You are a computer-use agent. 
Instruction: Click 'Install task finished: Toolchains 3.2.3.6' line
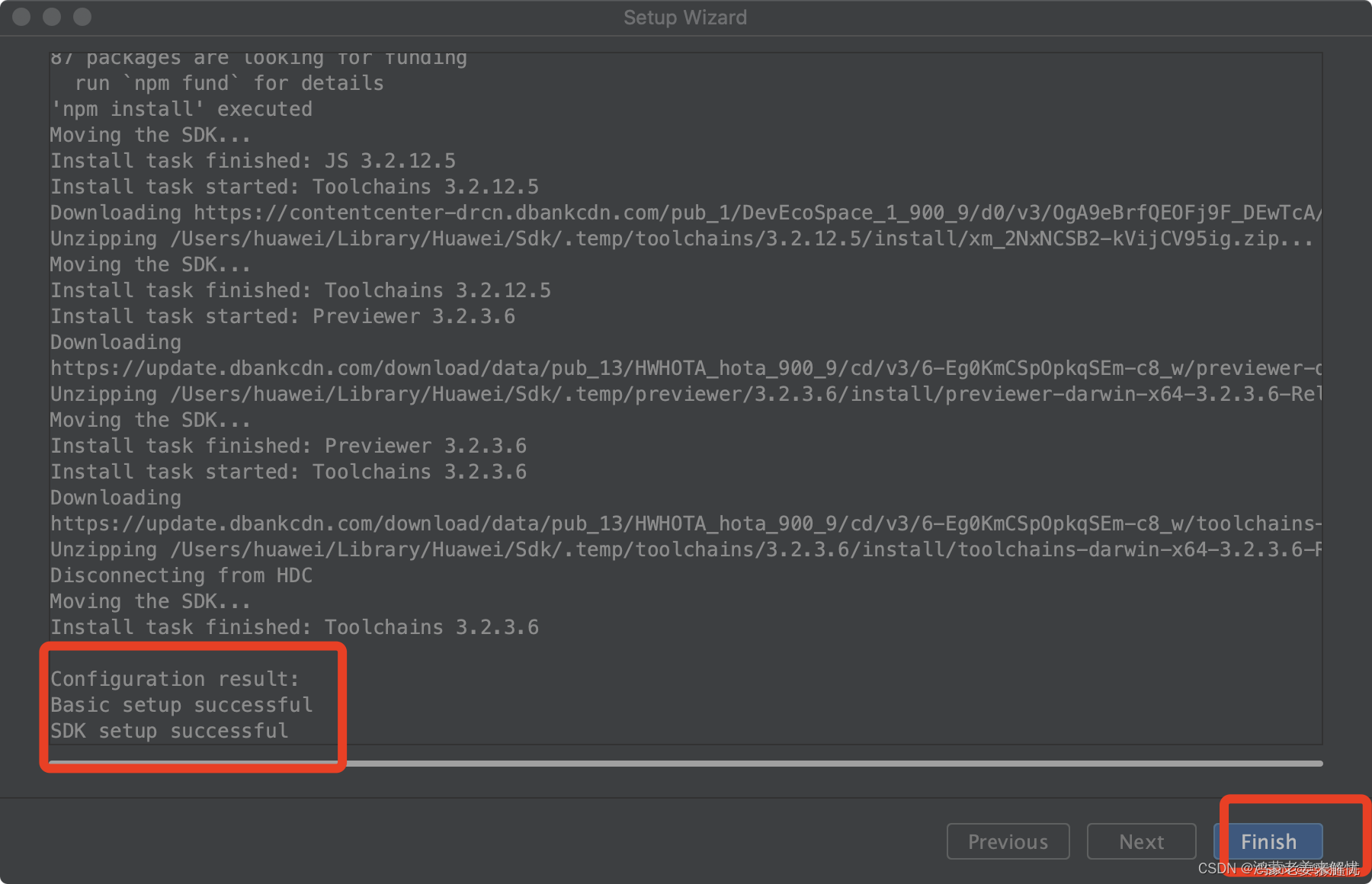tap(294, 627)
